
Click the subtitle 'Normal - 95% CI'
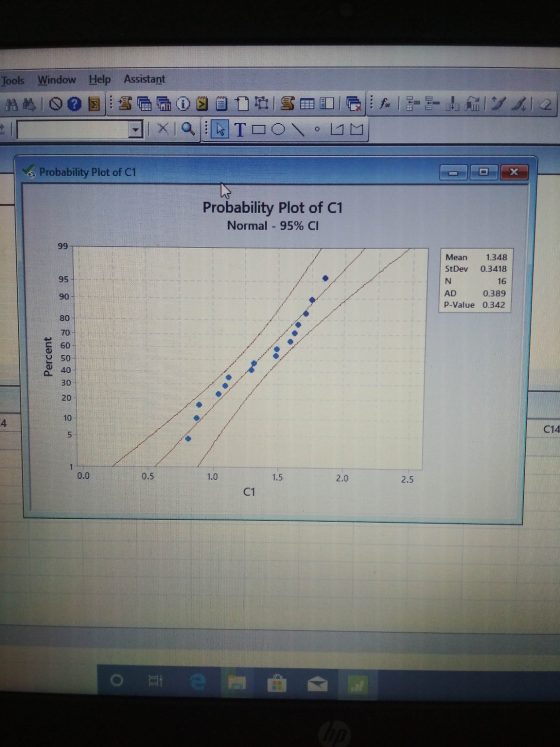coord(273,225)
